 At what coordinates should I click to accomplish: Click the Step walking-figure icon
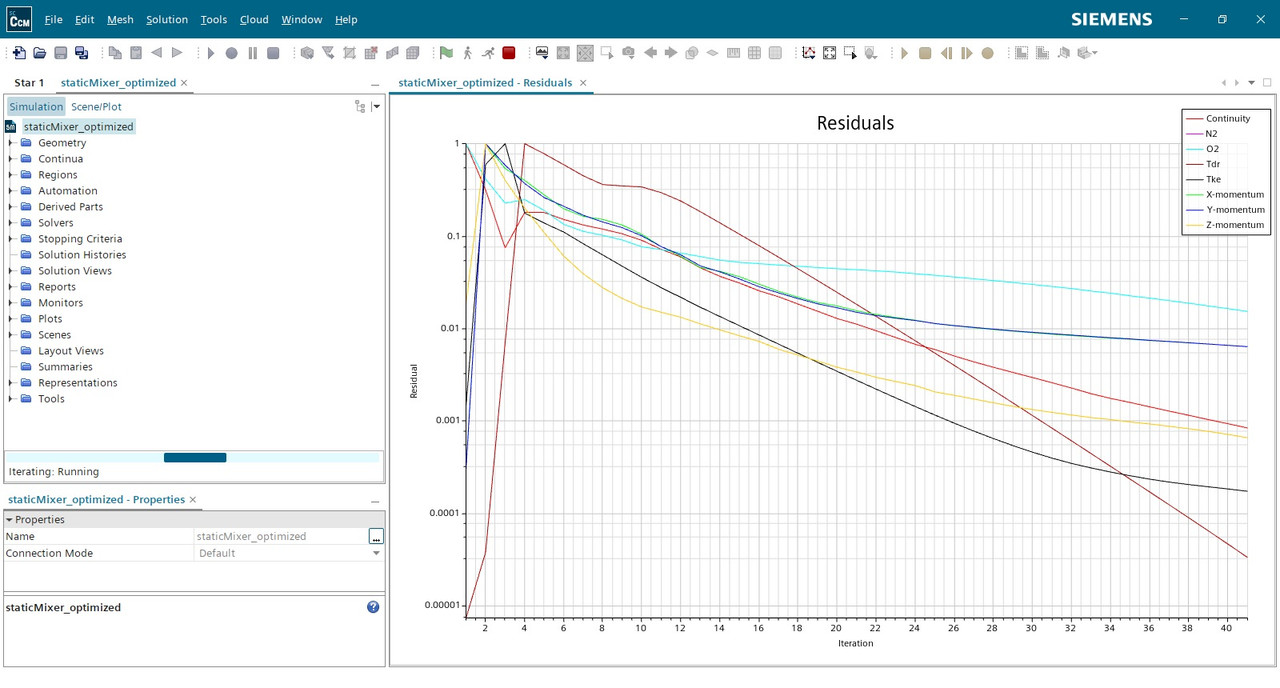pos(467,53)
